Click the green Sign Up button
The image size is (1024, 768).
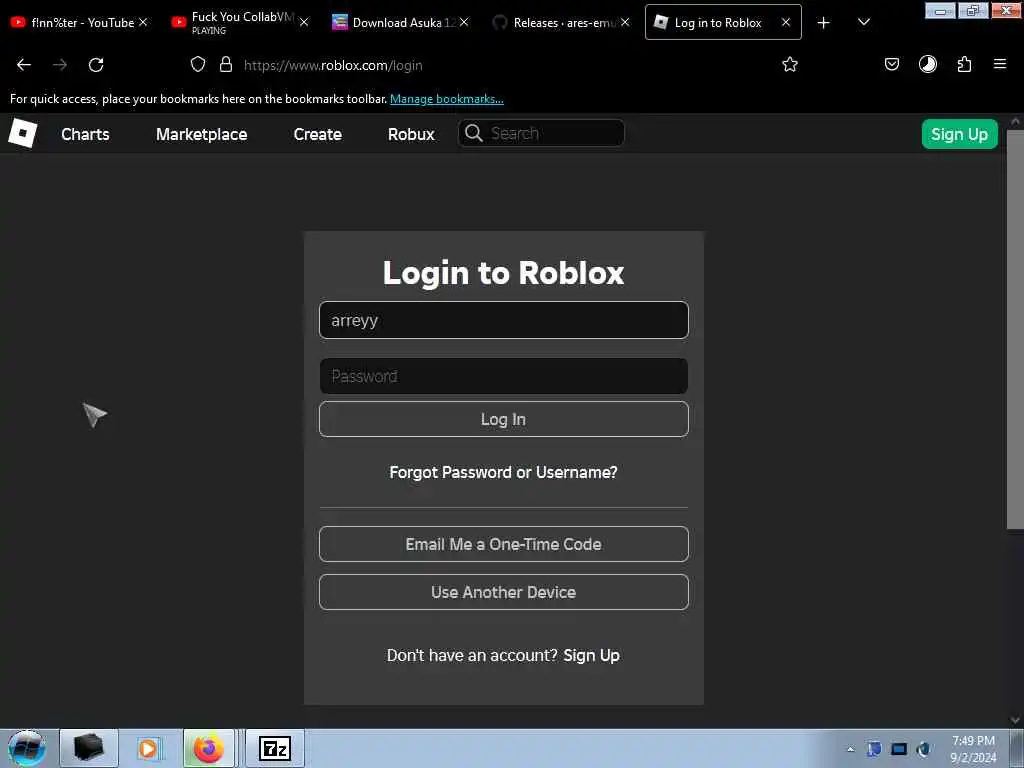(959, 134)
